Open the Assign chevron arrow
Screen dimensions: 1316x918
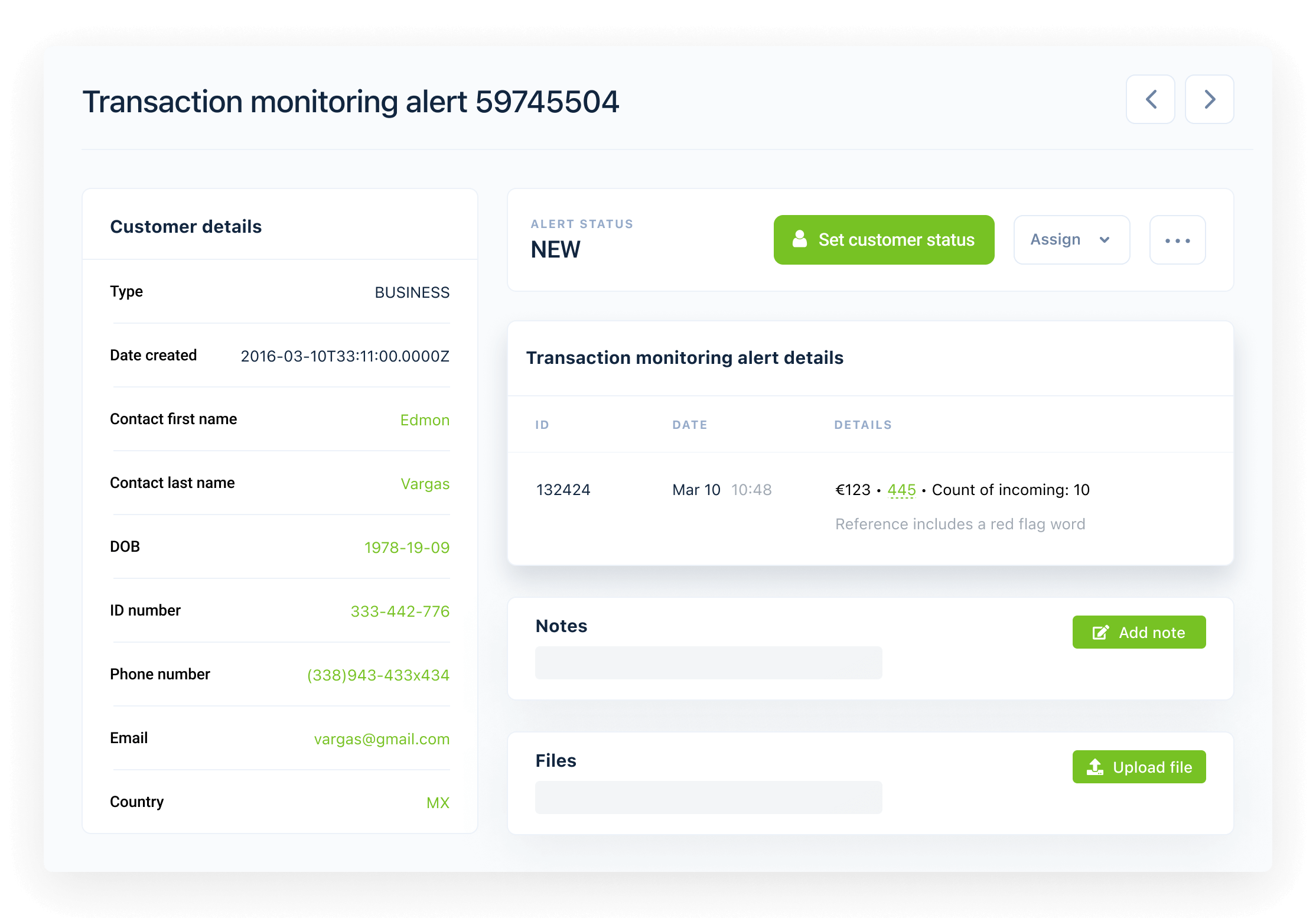[1105, 240]
